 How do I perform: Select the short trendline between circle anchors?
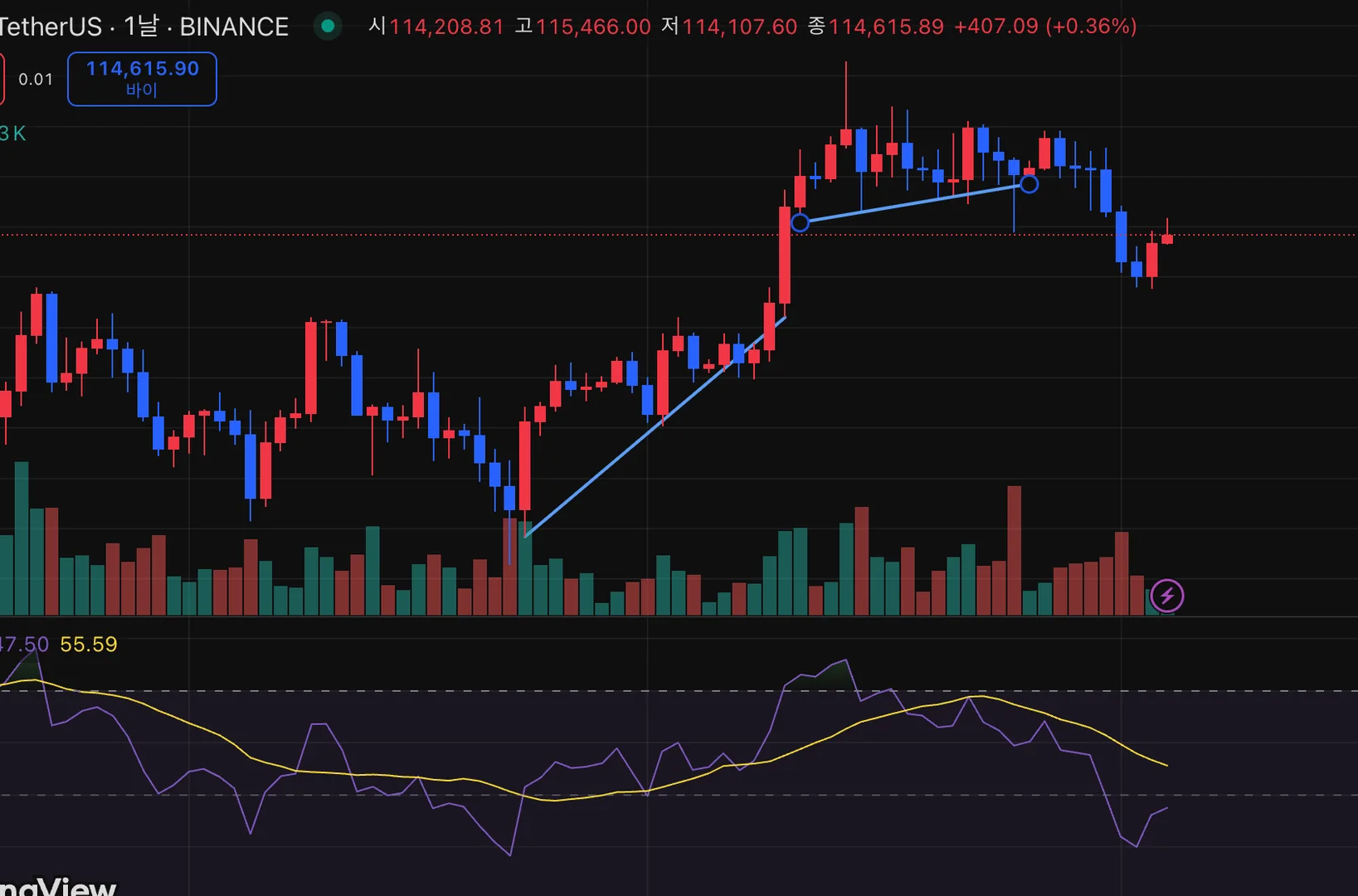point(914,203)
